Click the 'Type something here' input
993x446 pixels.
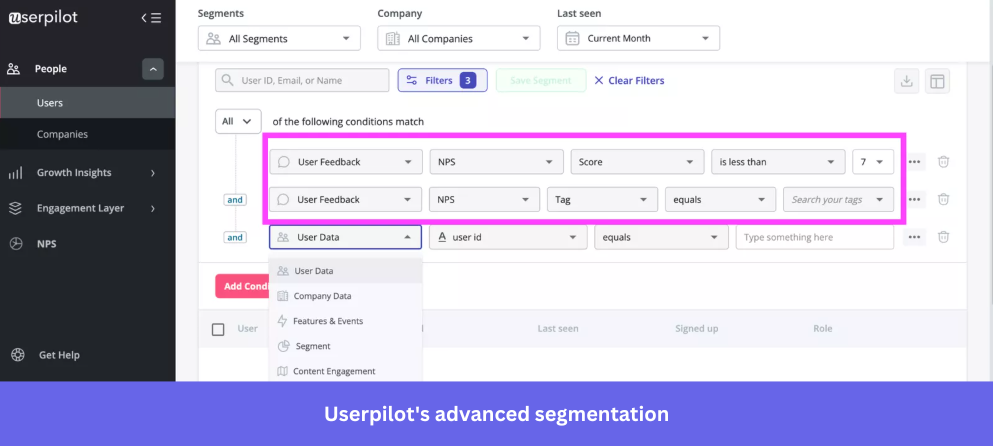point(814,237)
